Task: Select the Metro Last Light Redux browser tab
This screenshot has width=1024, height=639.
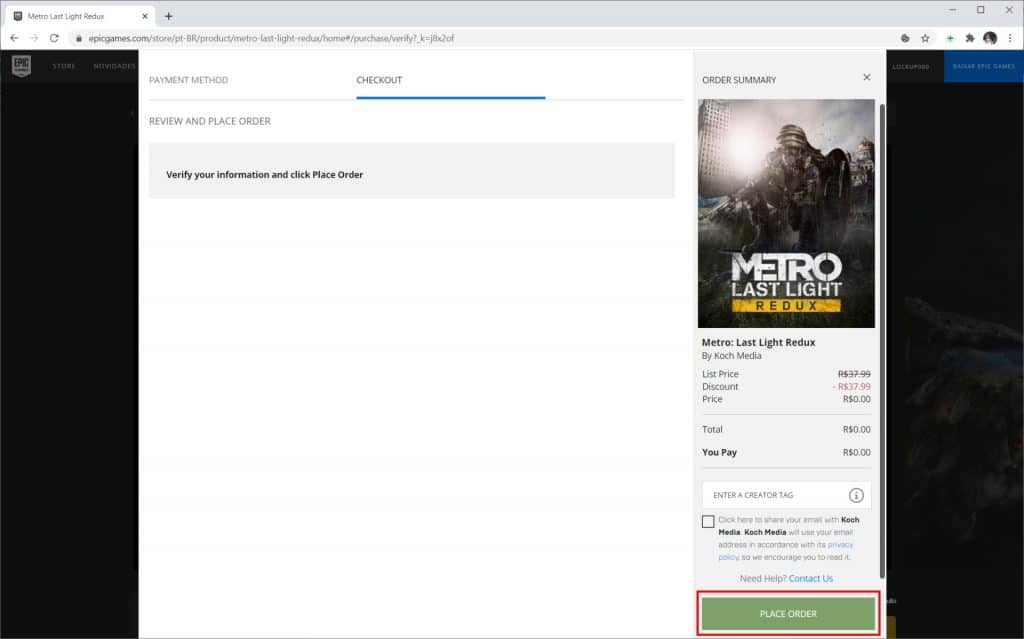Action: coord(78,16)
